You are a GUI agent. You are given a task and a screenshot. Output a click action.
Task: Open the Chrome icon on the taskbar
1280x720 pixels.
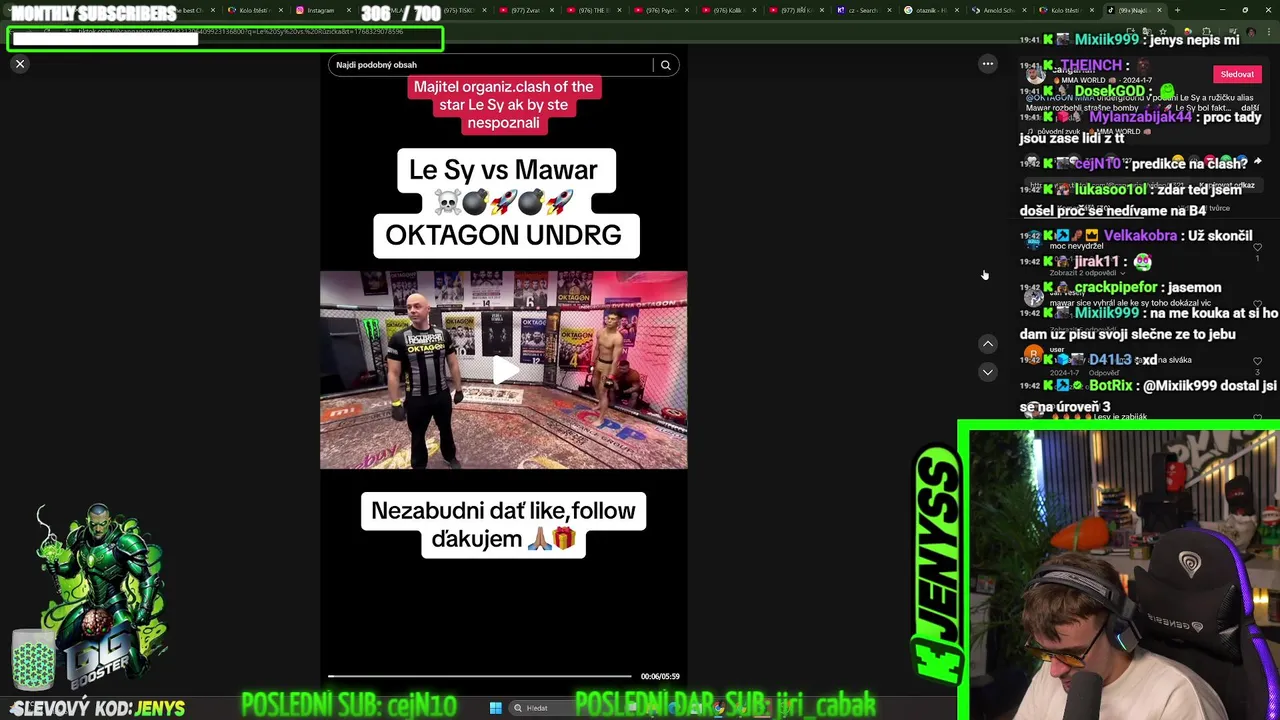click(718, 708)
